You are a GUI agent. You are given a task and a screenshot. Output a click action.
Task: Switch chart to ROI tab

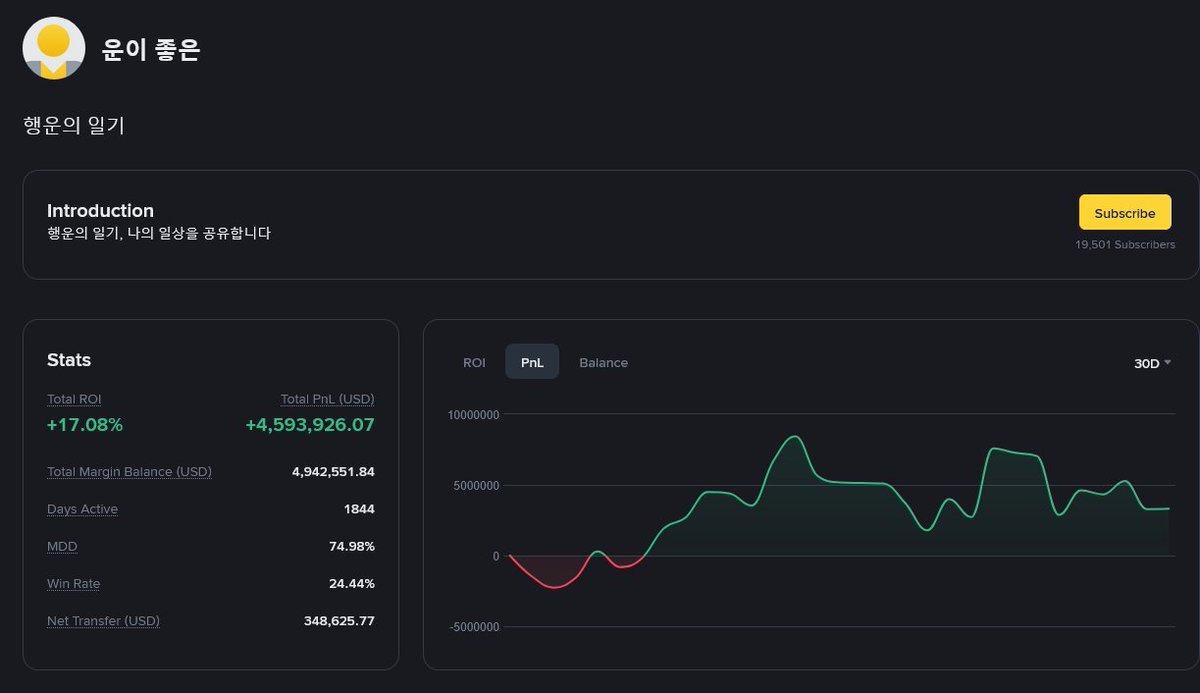pyautogui.click(x=474, y=362)
